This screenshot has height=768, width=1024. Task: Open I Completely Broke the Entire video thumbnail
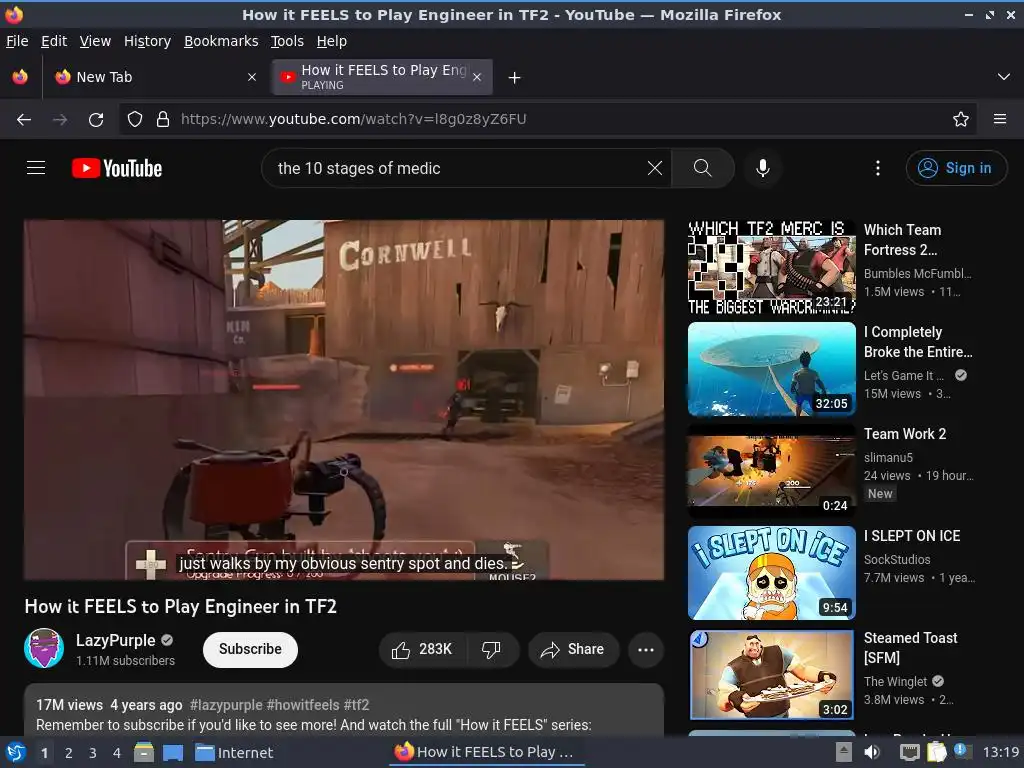[771, 369]
